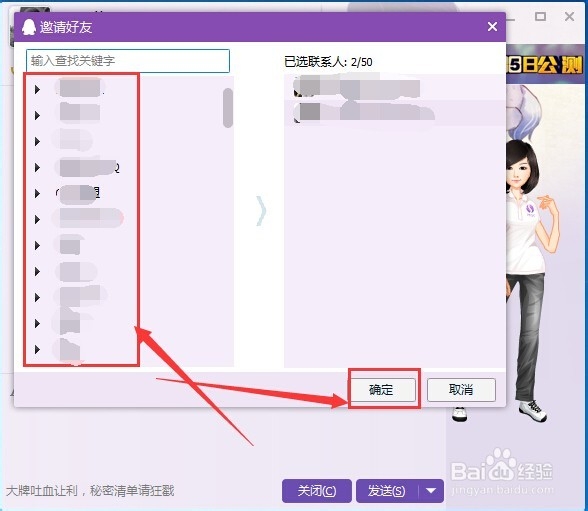This screenshot has width=588, height=511.
Task: Click the QQ penguin icon in the dialog title
Action: [x=28, y=27]
